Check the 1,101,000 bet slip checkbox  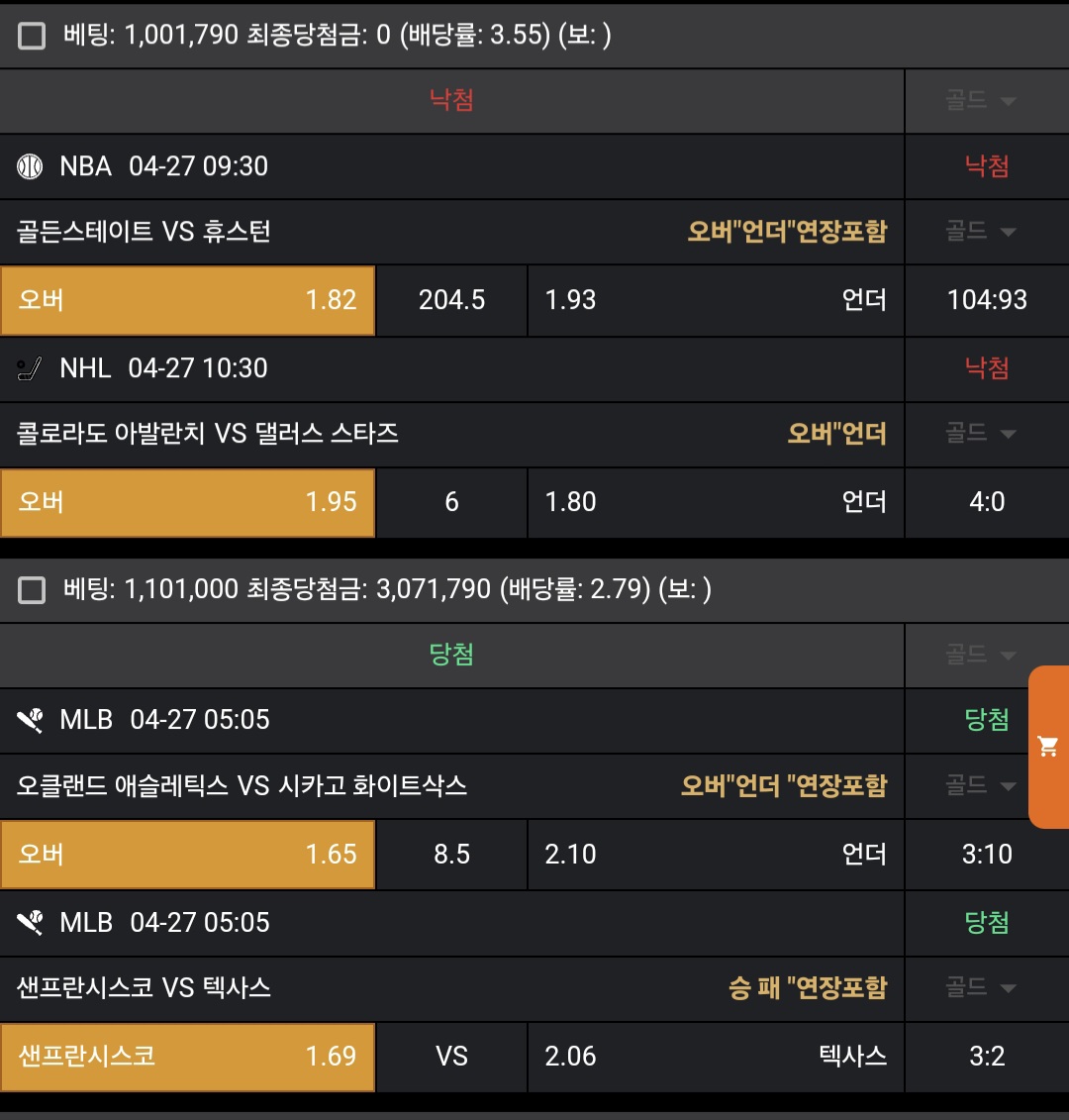pyautogui.click(x=33, y=590)
